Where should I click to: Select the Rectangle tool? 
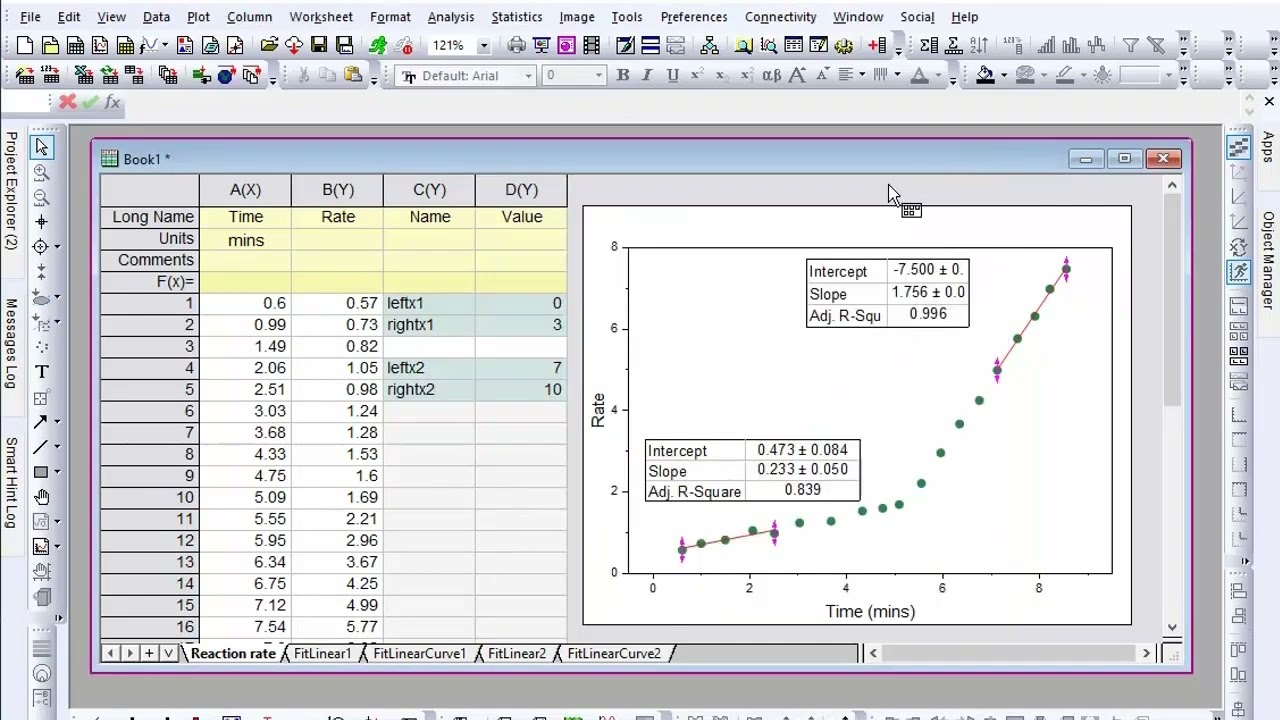[41, 472]
